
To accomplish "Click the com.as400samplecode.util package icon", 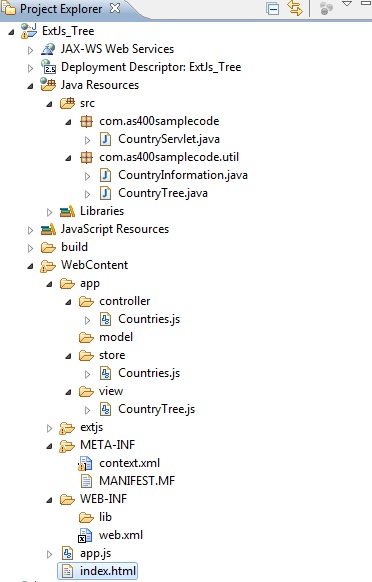I will click(87, 157).
